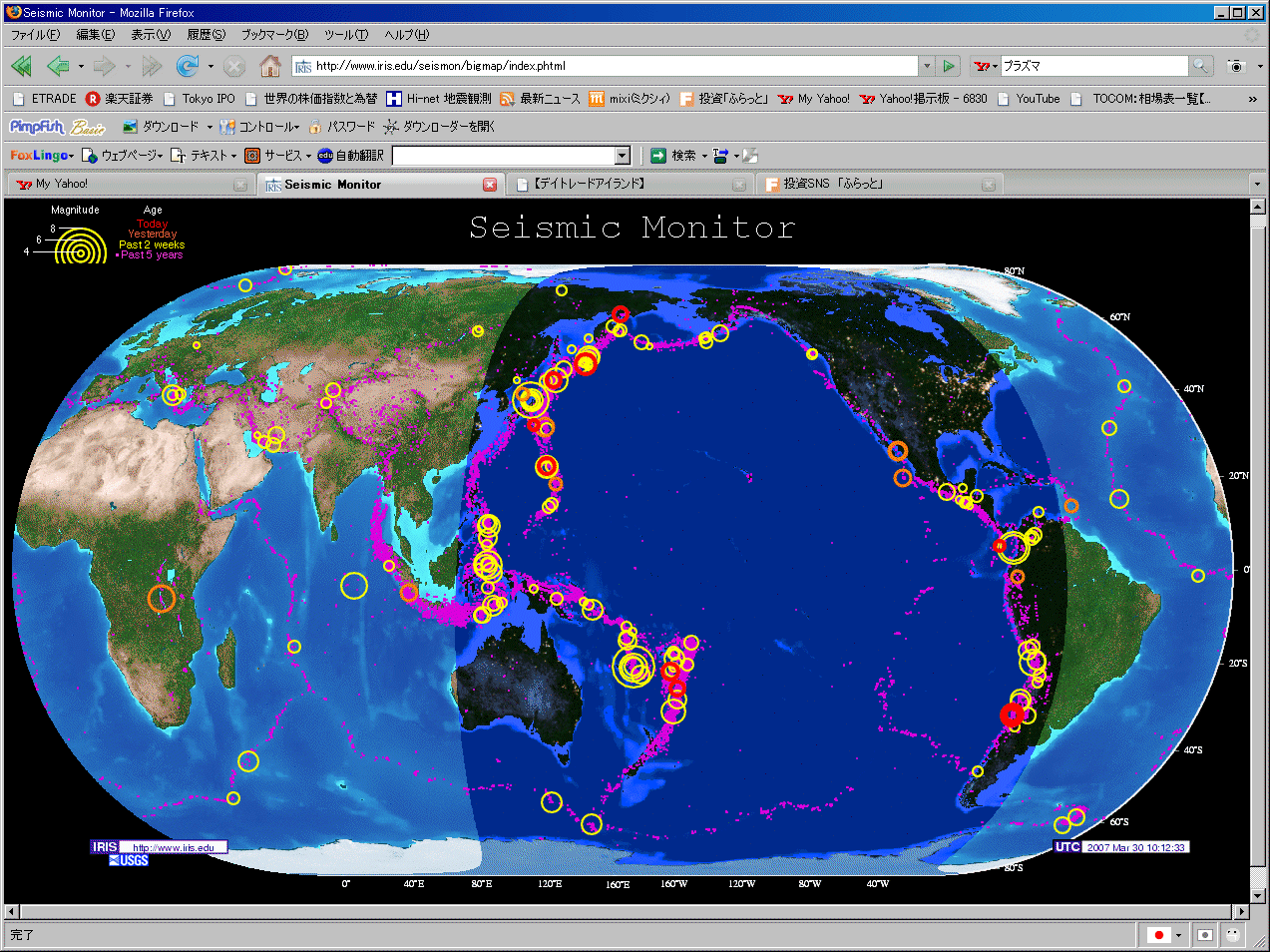Click the double left arrow rewind icon
Screen dimensions: 1270x952
click(x=21, y=66)
